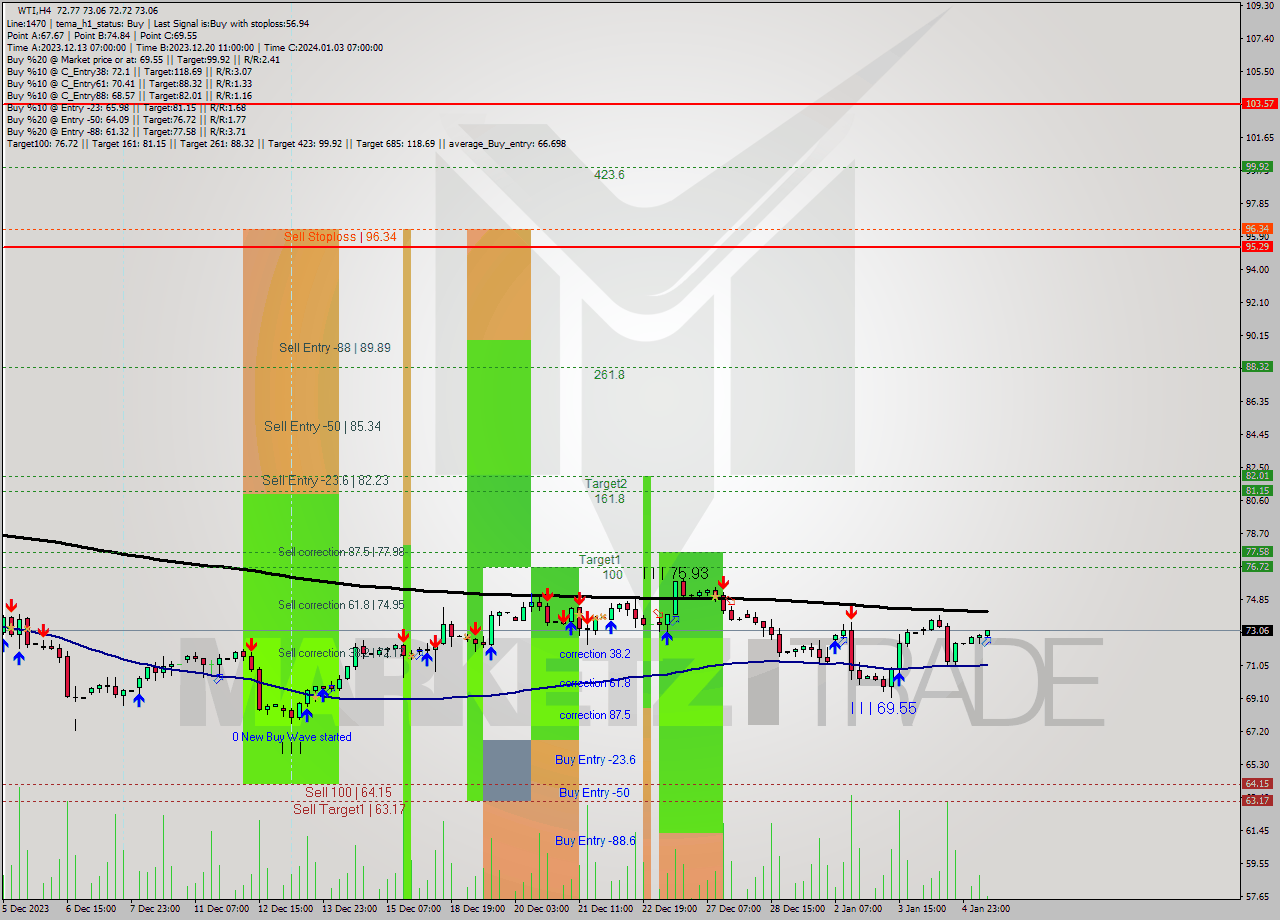Select the 'Sell Entry -88 | 89.89' label
The width and height of the screenshot is (1280, 920).
coord(335,348)
